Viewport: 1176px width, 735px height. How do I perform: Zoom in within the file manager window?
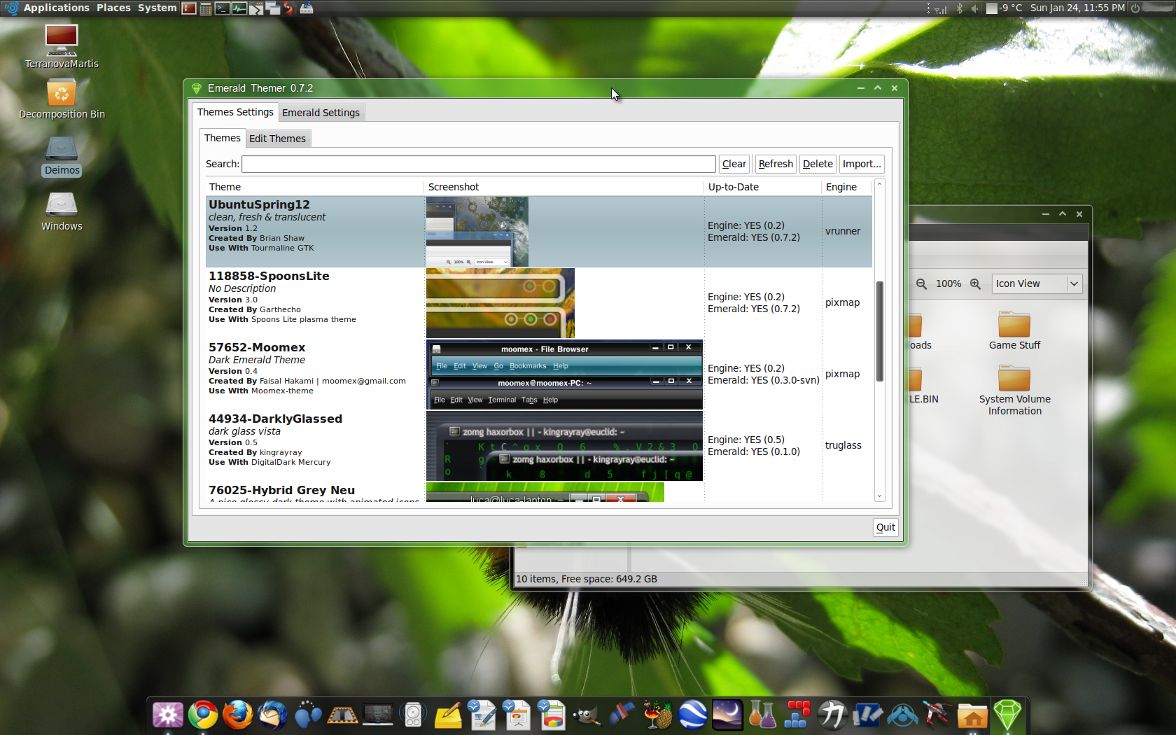(975, 284)
